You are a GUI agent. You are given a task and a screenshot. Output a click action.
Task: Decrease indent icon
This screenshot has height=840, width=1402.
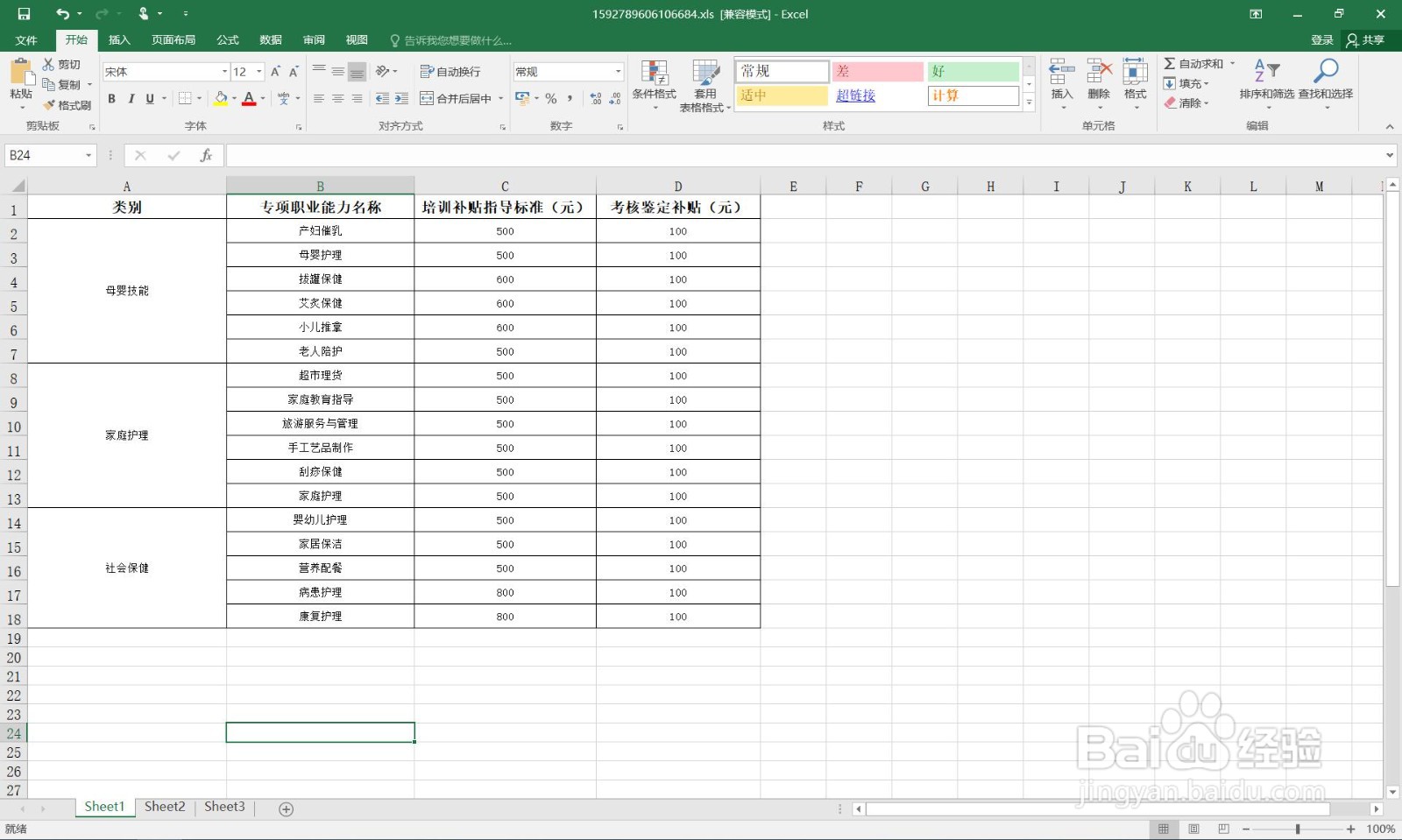(x=383, y=99)
